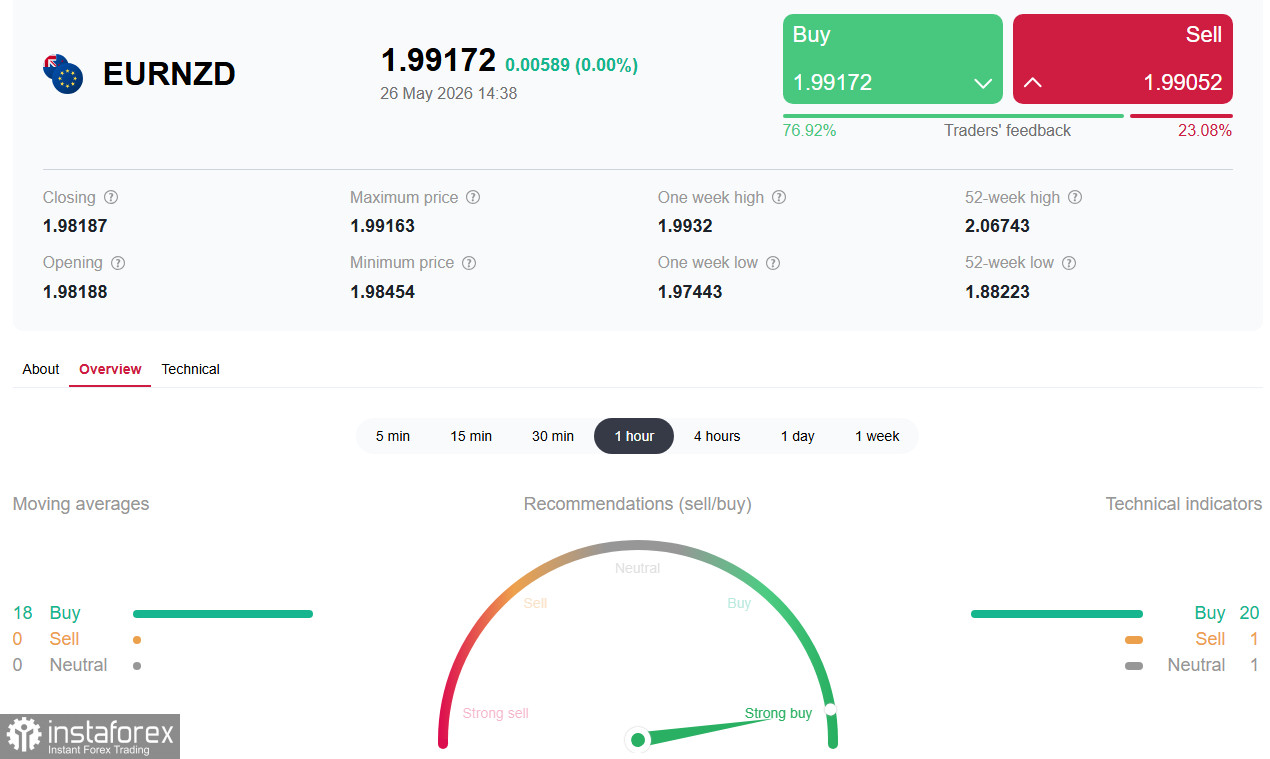This screenshot has height=759, width=1270.
Task: Click the EURNZD currency pair flag icon
Action: [63, 74]
